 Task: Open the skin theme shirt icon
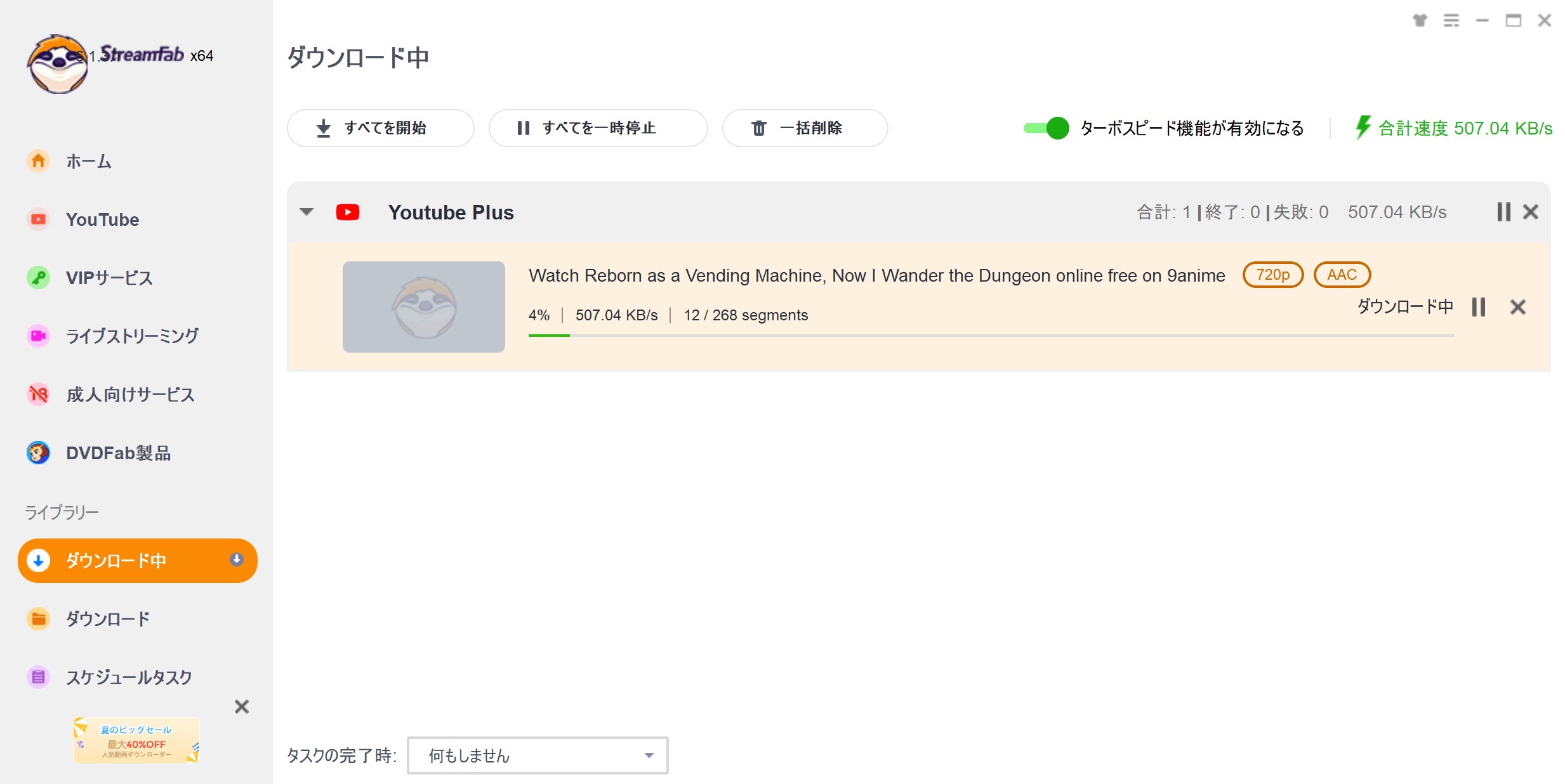[1420, 21]
